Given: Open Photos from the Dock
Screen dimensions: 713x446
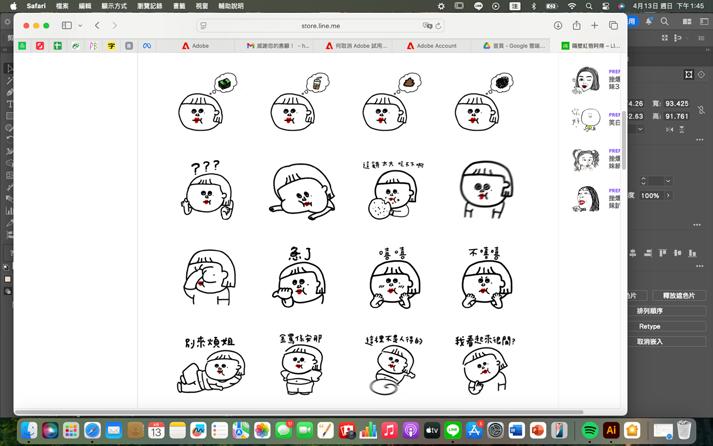Looking at the screenshot, I should [262, 430].
